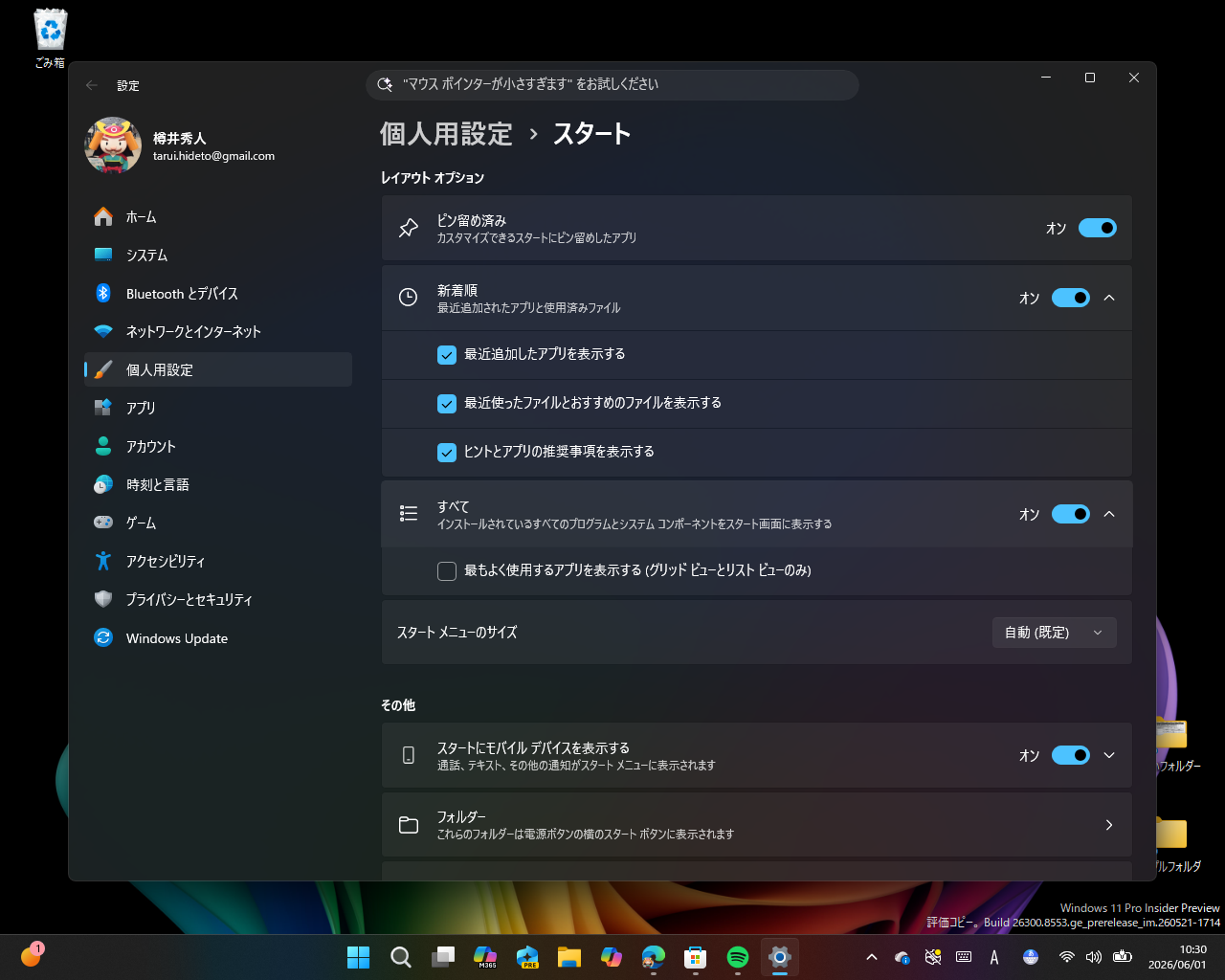This screenshot has width=1225, height=980.
Task: Click the Wi-Fi network tray icon
Action: click(x=1067, y=957)
